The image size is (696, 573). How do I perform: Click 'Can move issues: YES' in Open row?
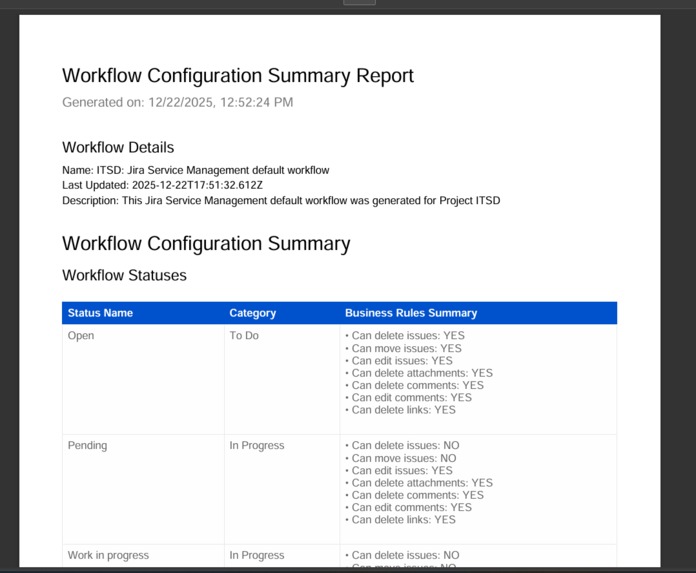click(403, 348)
